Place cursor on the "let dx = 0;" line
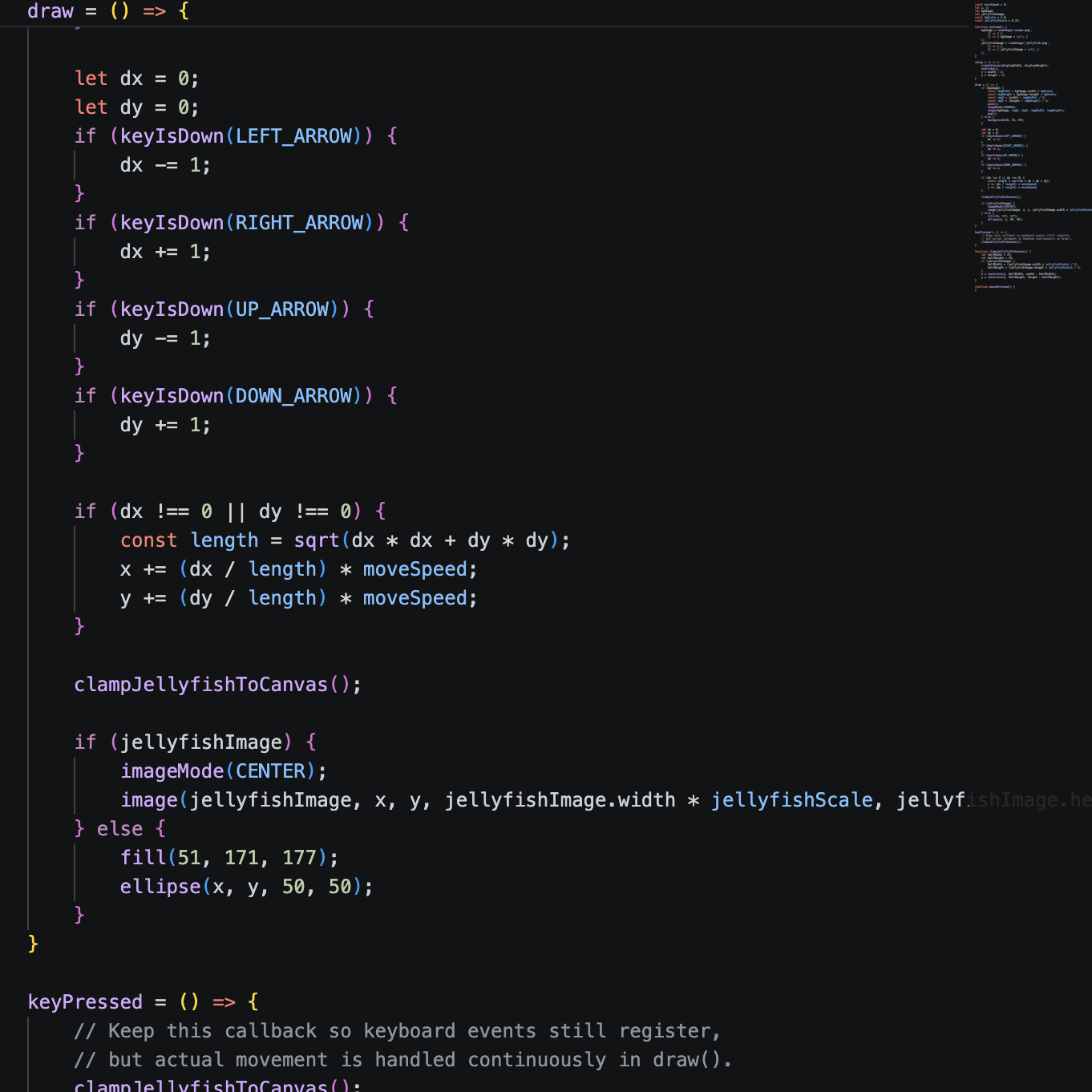1092x1092 pixels. click(x=136, y=79)
